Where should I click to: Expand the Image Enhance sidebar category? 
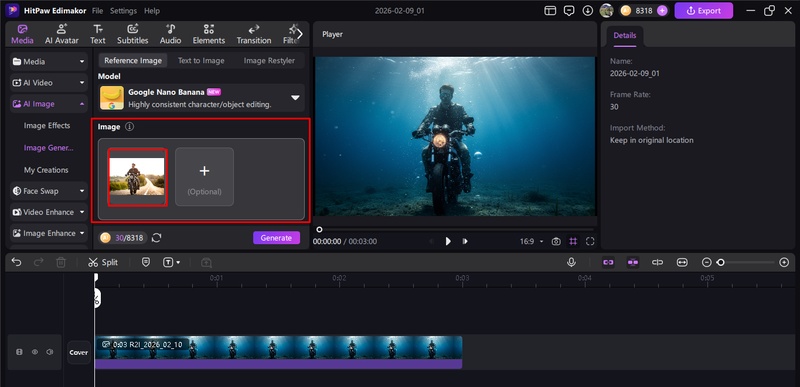[49, 233]
